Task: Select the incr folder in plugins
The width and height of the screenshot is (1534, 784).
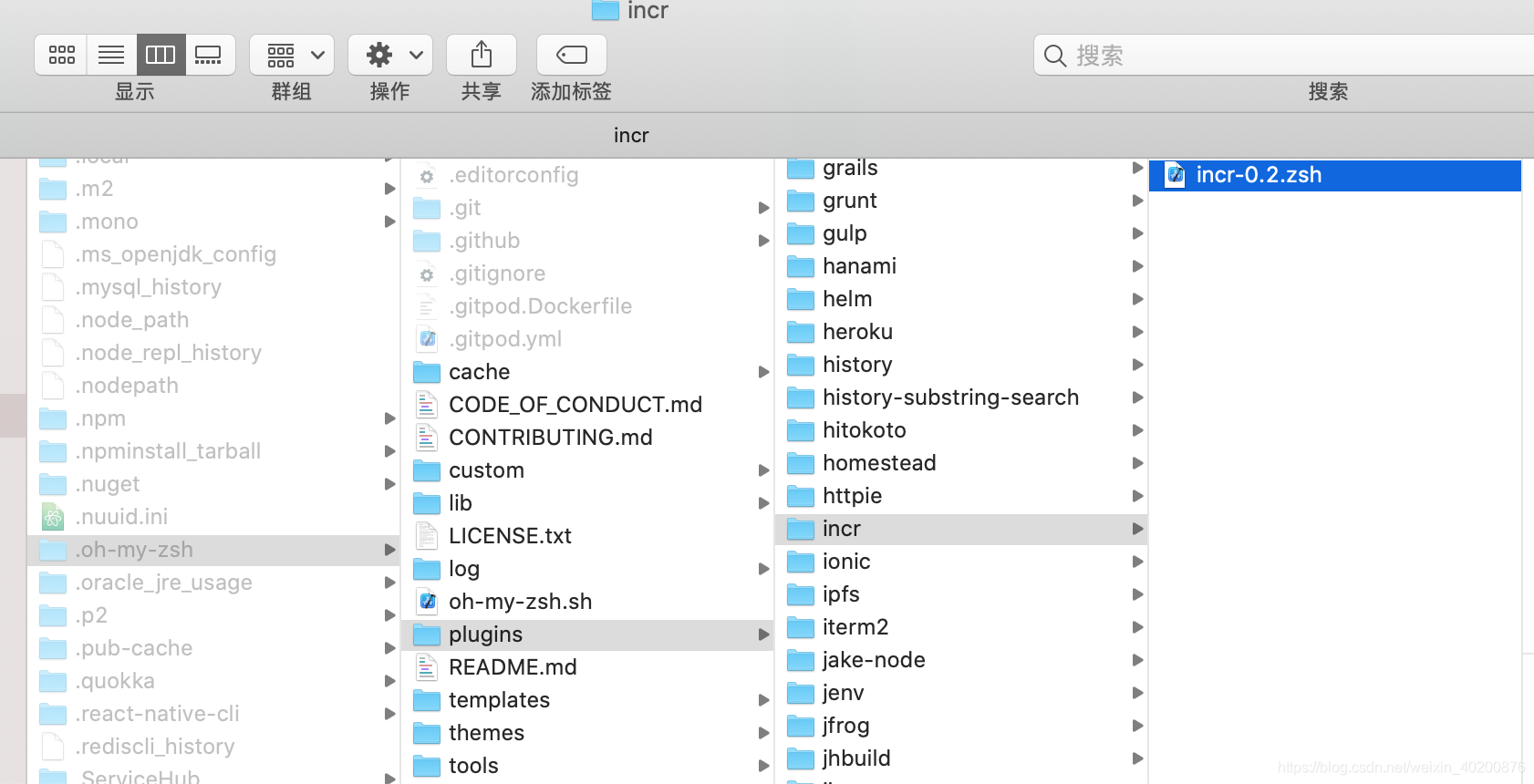Action: tap(962, 529)
